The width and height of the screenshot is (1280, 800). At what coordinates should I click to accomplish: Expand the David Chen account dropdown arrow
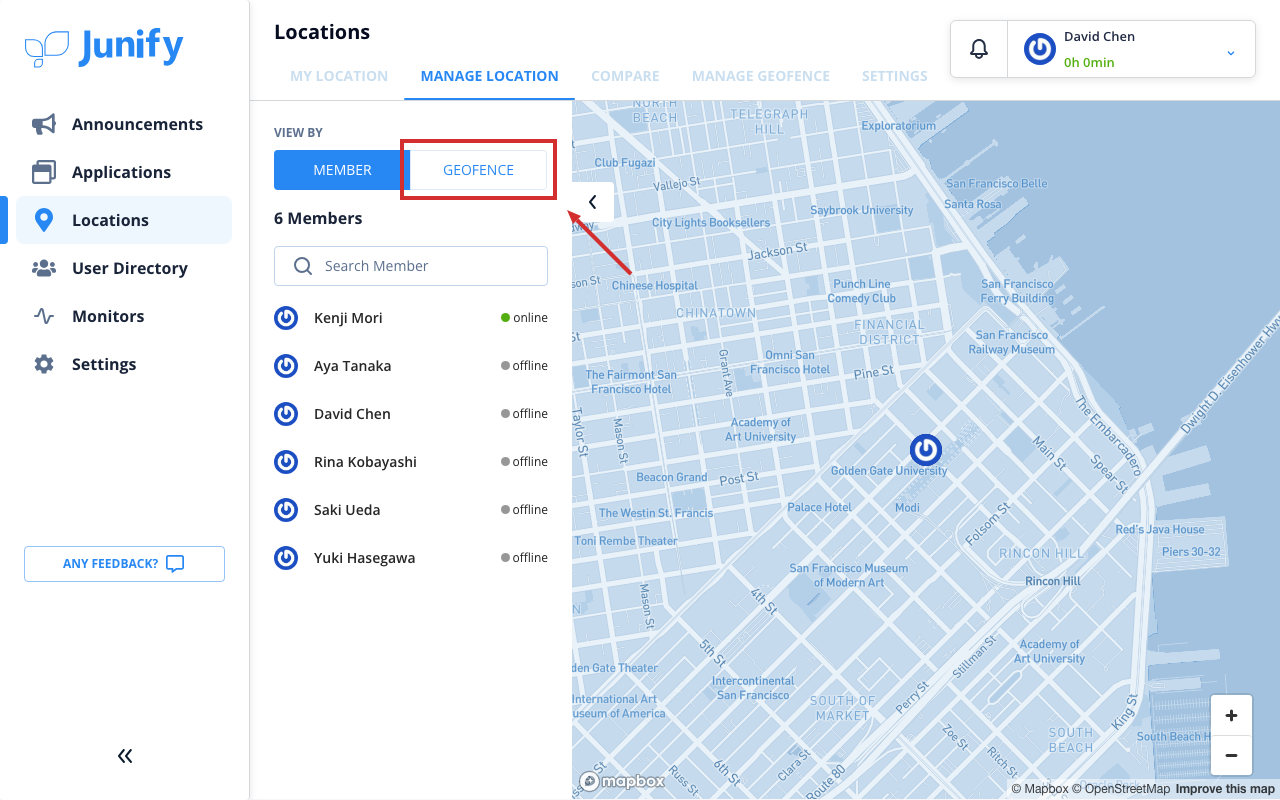tap(1231, 52)
